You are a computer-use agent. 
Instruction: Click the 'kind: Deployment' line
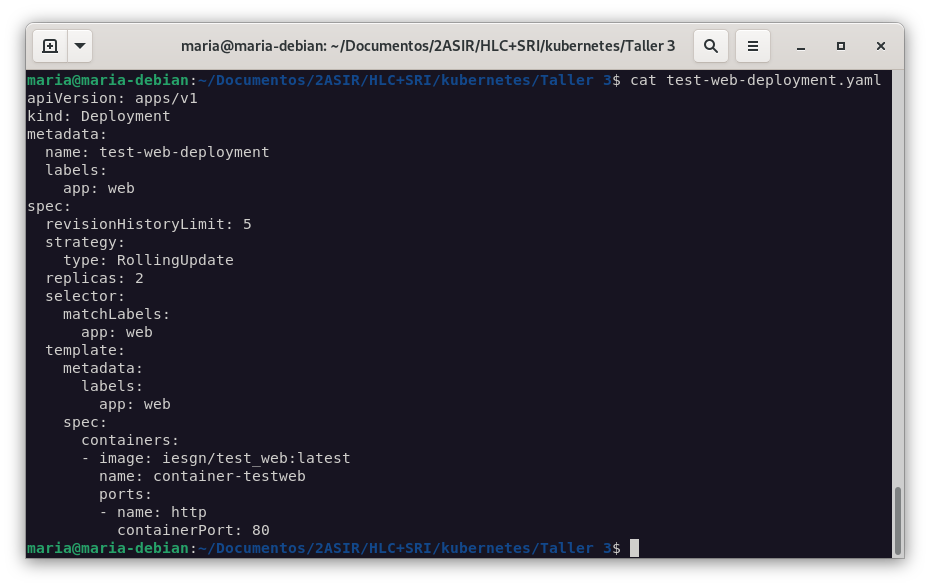coord(98,116)
